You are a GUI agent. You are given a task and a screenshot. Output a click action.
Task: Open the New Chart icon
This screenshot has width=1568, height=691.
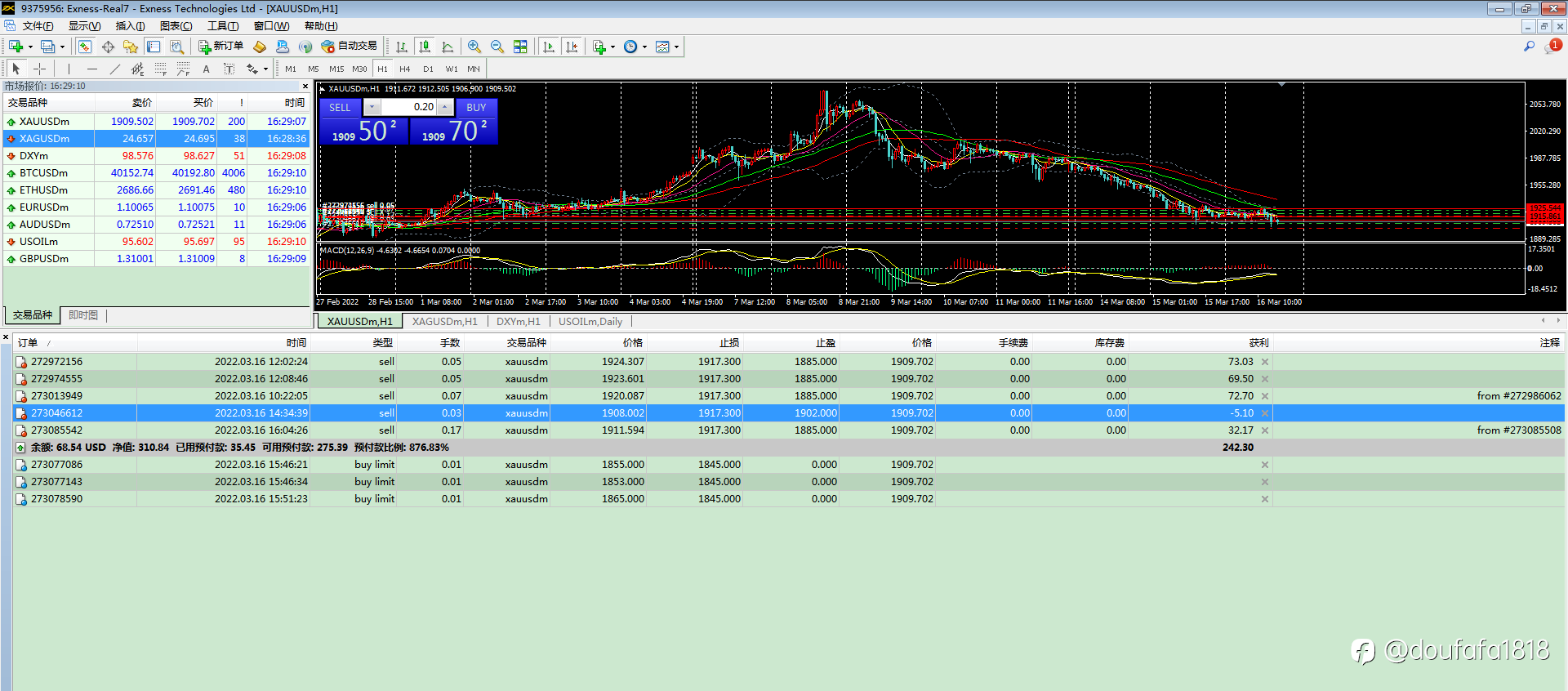tap(16, 47)
